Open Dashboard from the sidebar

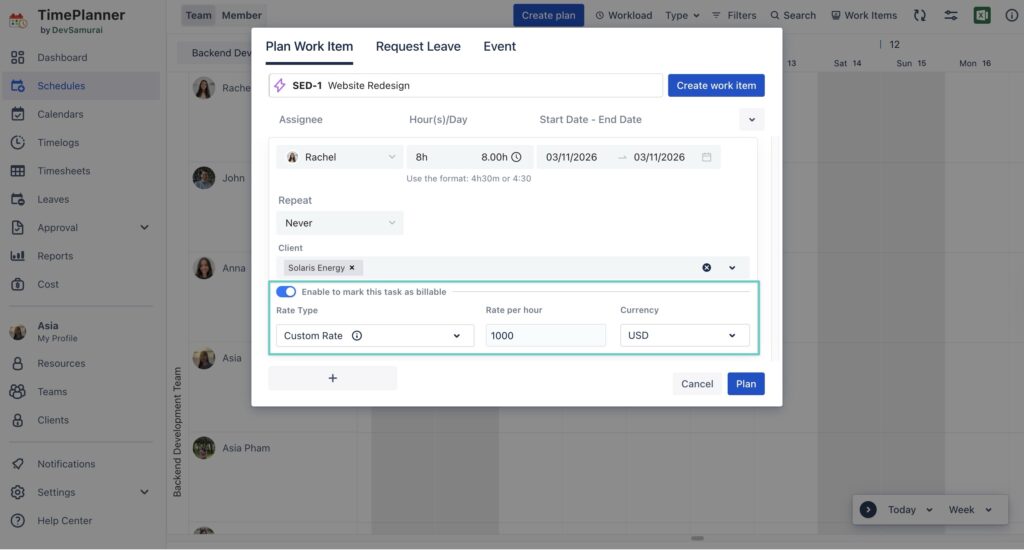click(61, 57)
